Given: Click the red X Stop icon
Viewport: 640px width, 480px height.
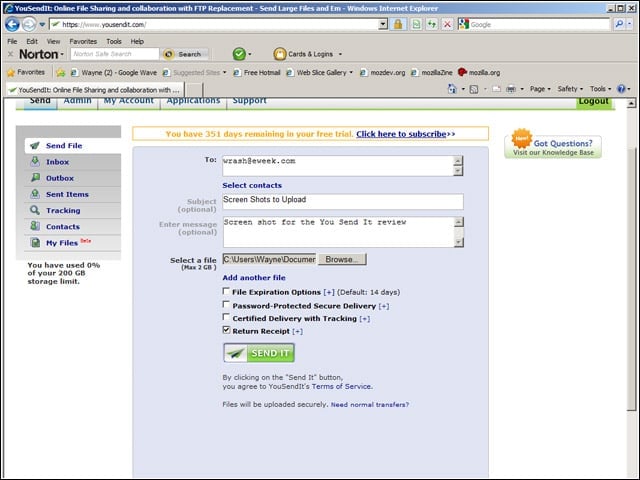Looking at the screenshot, I should (x=447, y=24).
